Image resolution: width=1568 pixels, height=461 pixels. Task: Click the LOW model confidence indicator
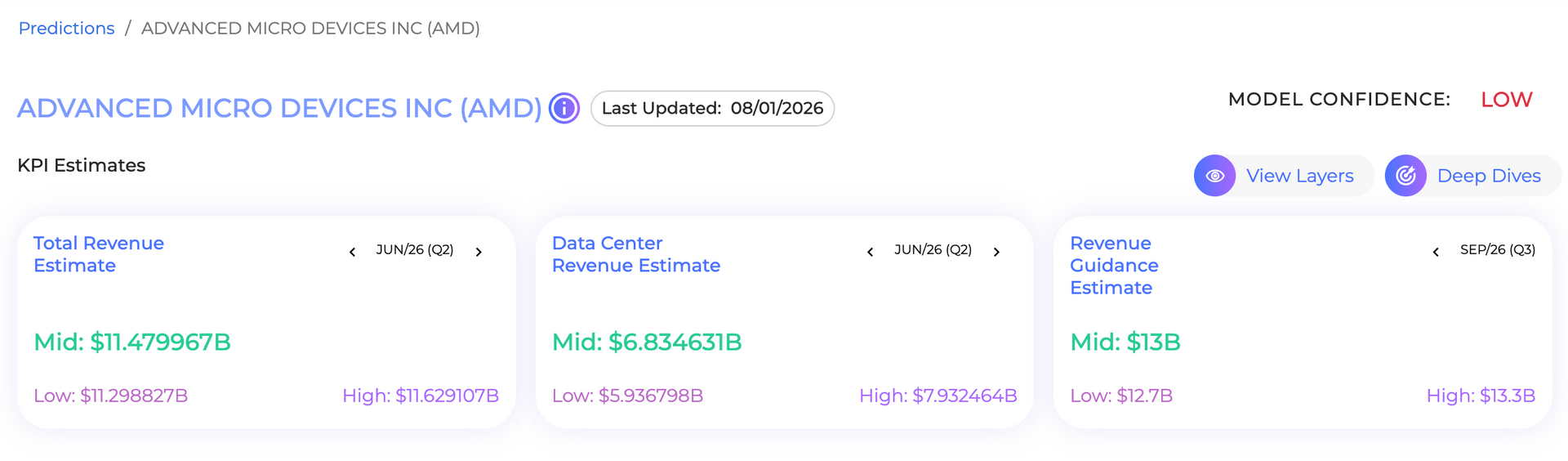1507,100
